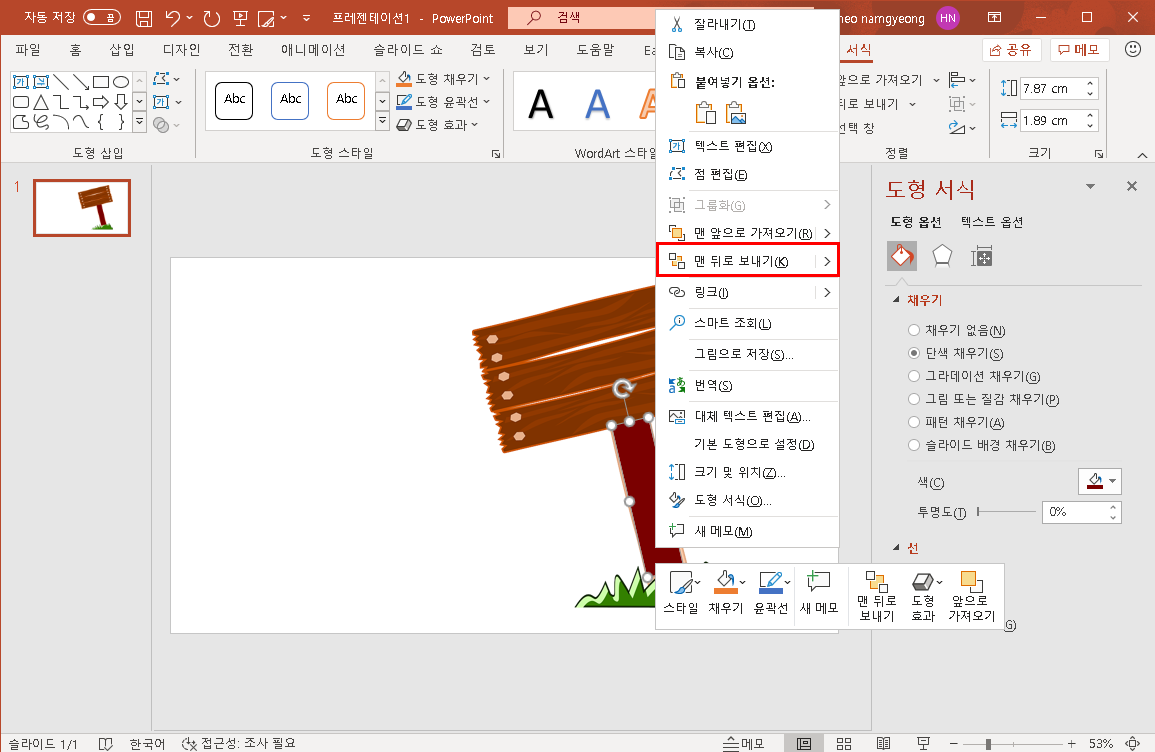Open the 애니메이션 ribbon tab

313,49
